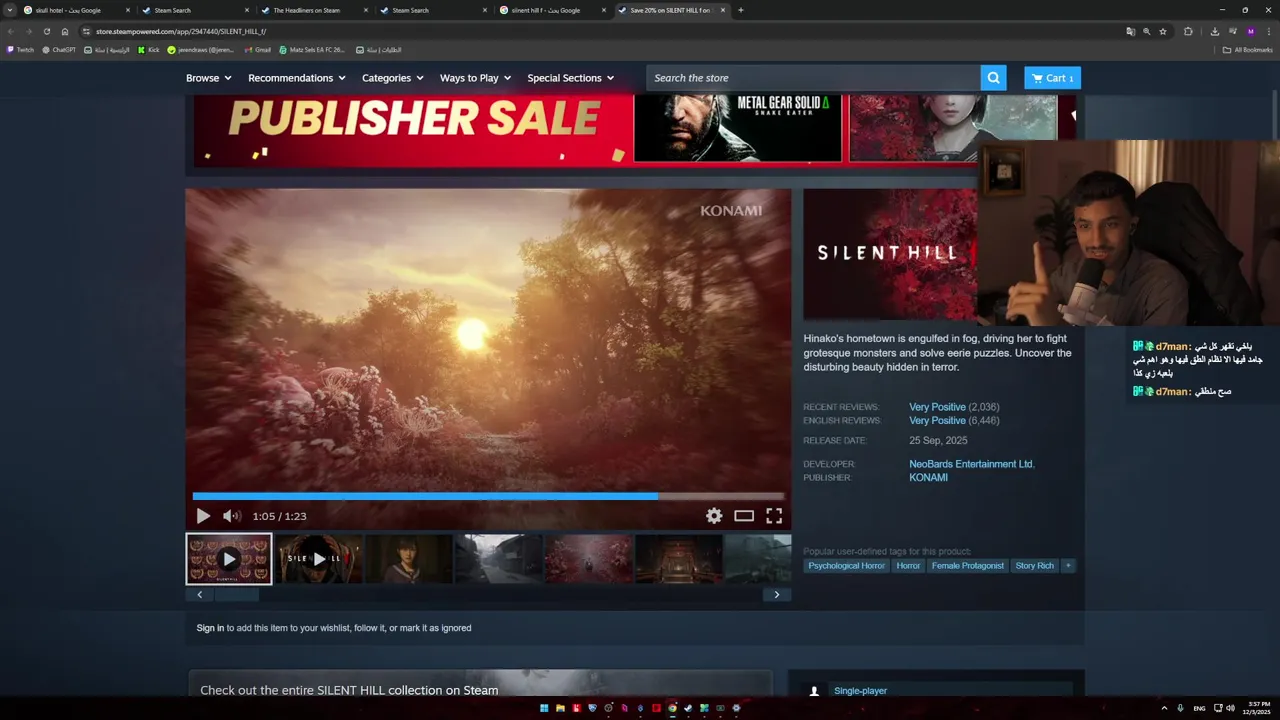Focus the Search the store field

tap(813, 78)
